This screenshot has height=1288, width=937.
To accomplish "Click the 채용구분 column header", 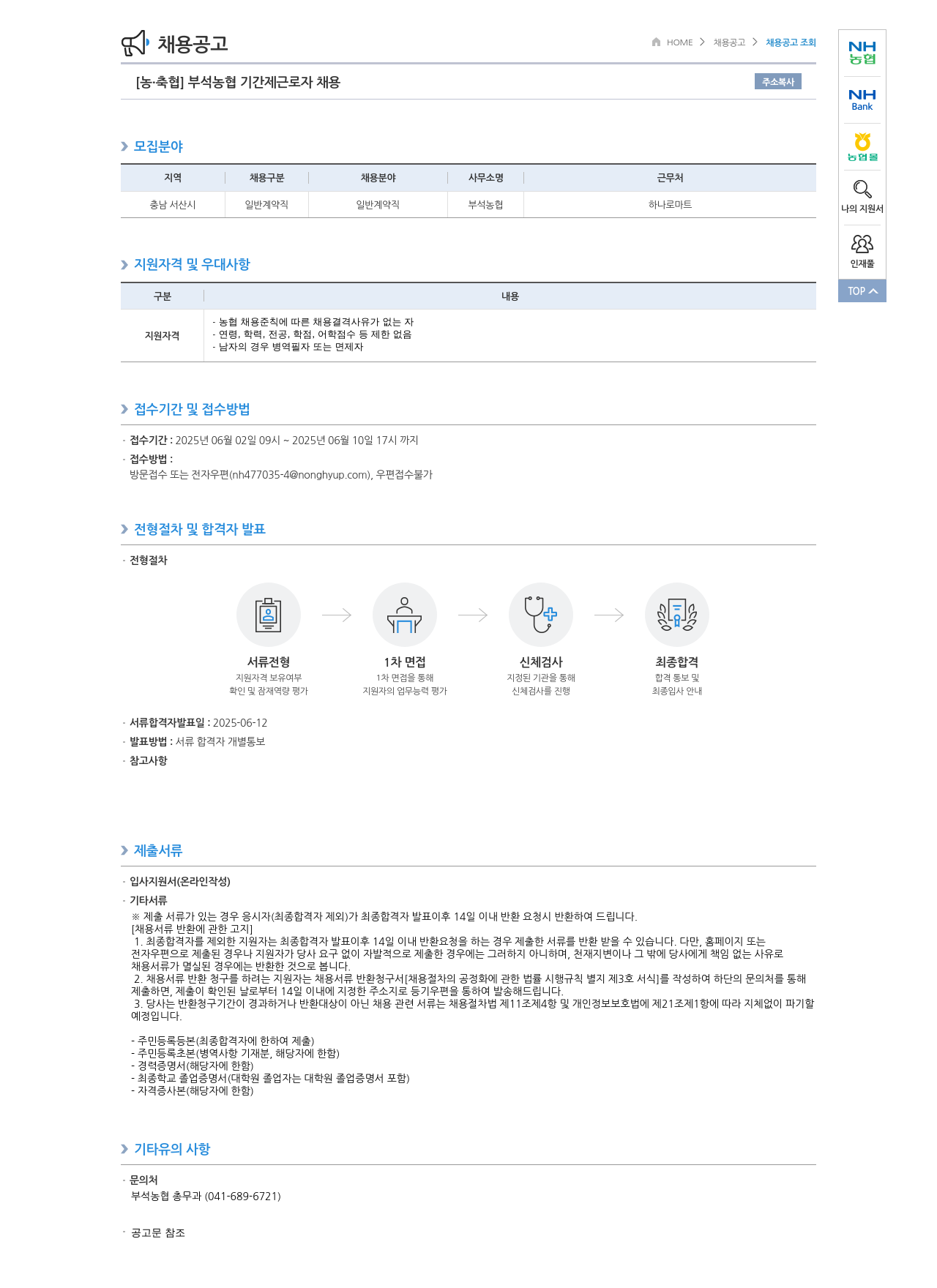I will [266, 178].
